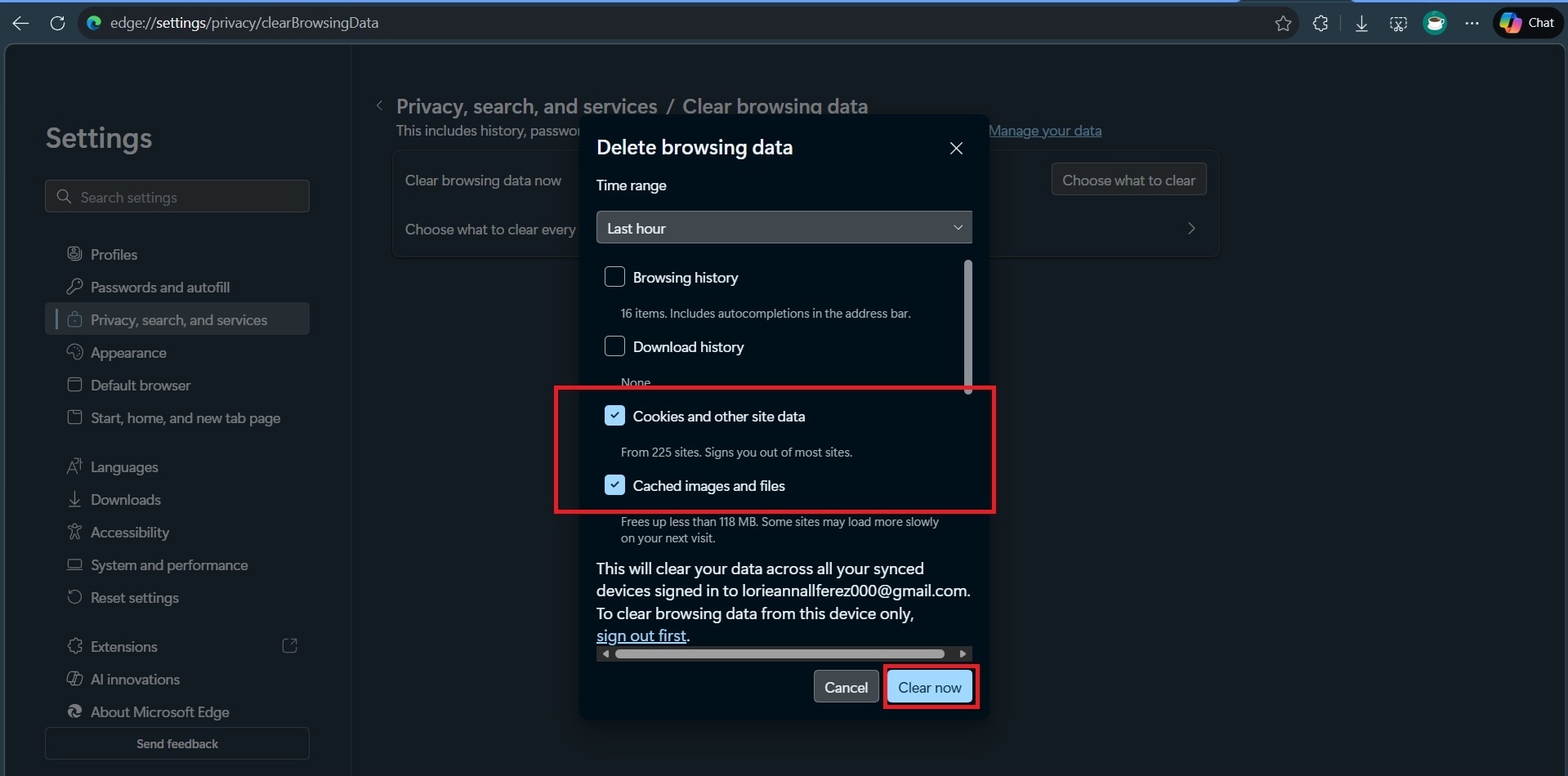Click the Clear now button
The image size is (1568, 776).
[x=930, y=687]
